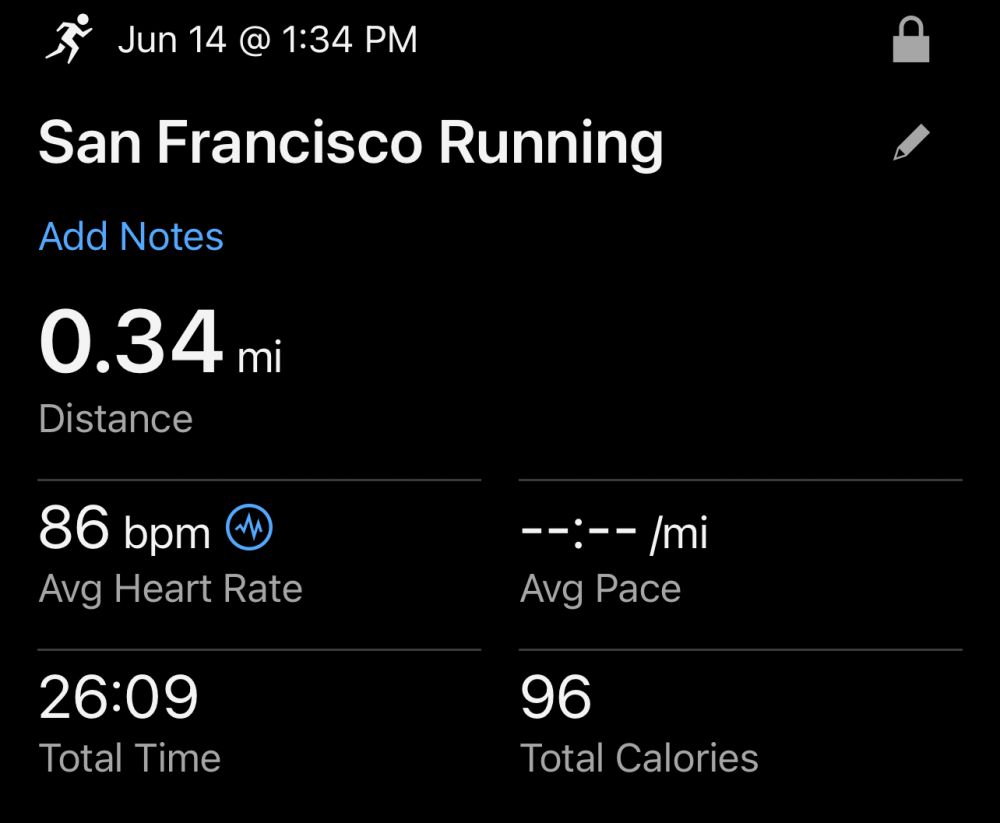This screenshot has height=823, width=1000.
Task: Select the Avg Pace label
Action: [x=600, y=589]
